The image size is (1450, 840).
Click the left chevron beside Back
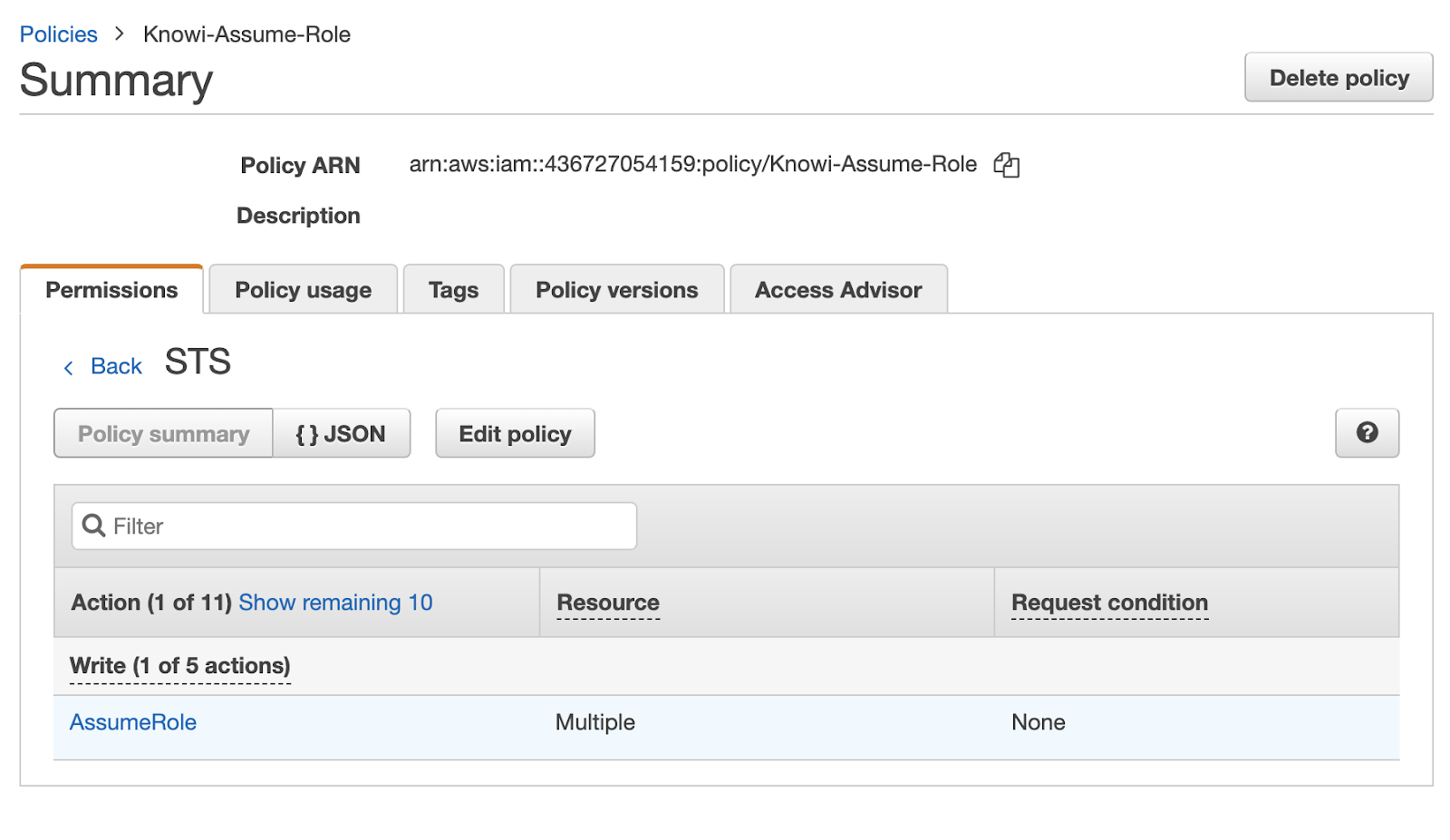(69, 367)
